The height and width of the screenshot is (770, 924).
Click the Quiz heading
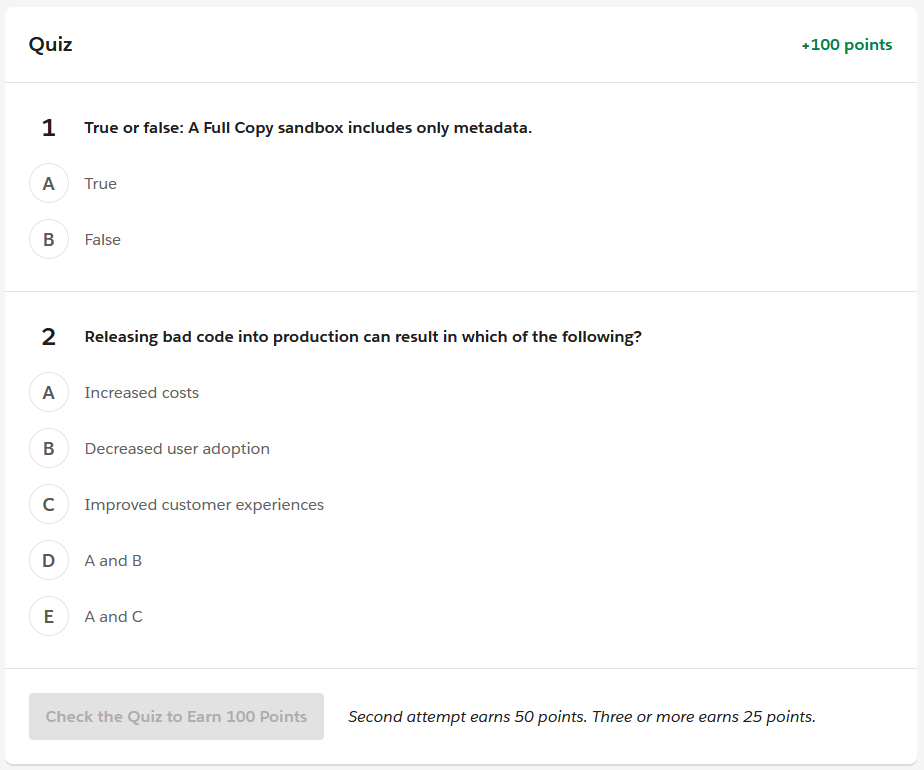pos(51,45)
